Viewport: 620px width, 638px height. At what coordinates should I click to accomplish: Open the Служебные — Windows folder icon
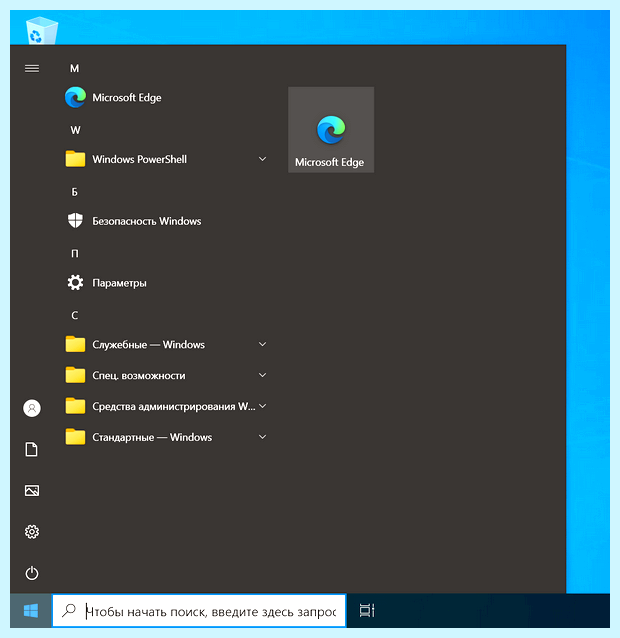pyautogui.click(x=75, y=344)
